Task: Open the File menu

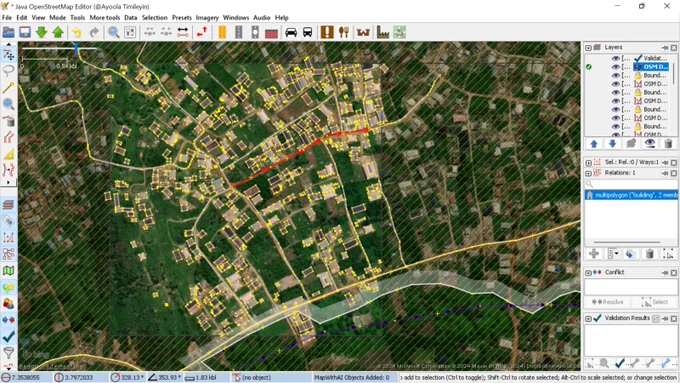Action: [x=7, y=18]
